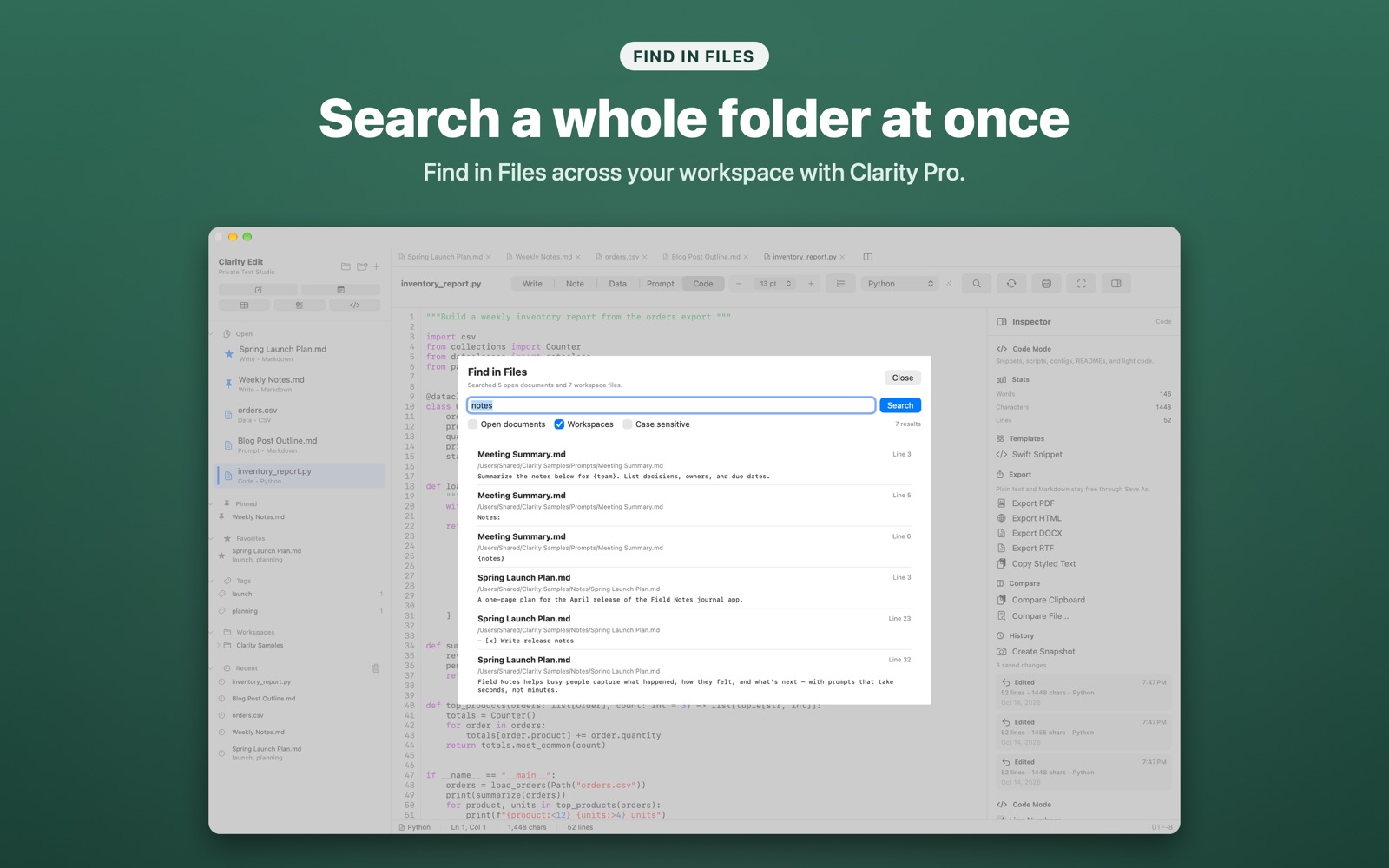Click the line list icon in toolbar
The height and width of the screenshot is (868, 1389).
click(x=840, y=284)
